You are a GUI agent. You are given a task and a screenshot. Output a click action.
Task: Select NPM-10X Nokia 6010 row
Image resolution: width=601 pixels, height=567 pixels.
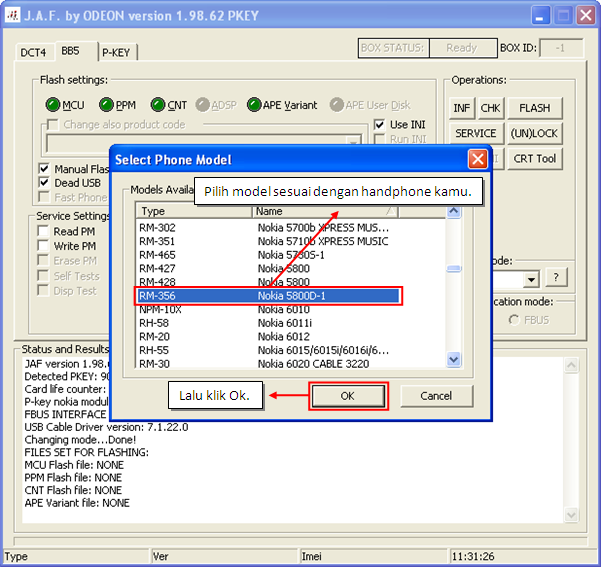(268, 309)
